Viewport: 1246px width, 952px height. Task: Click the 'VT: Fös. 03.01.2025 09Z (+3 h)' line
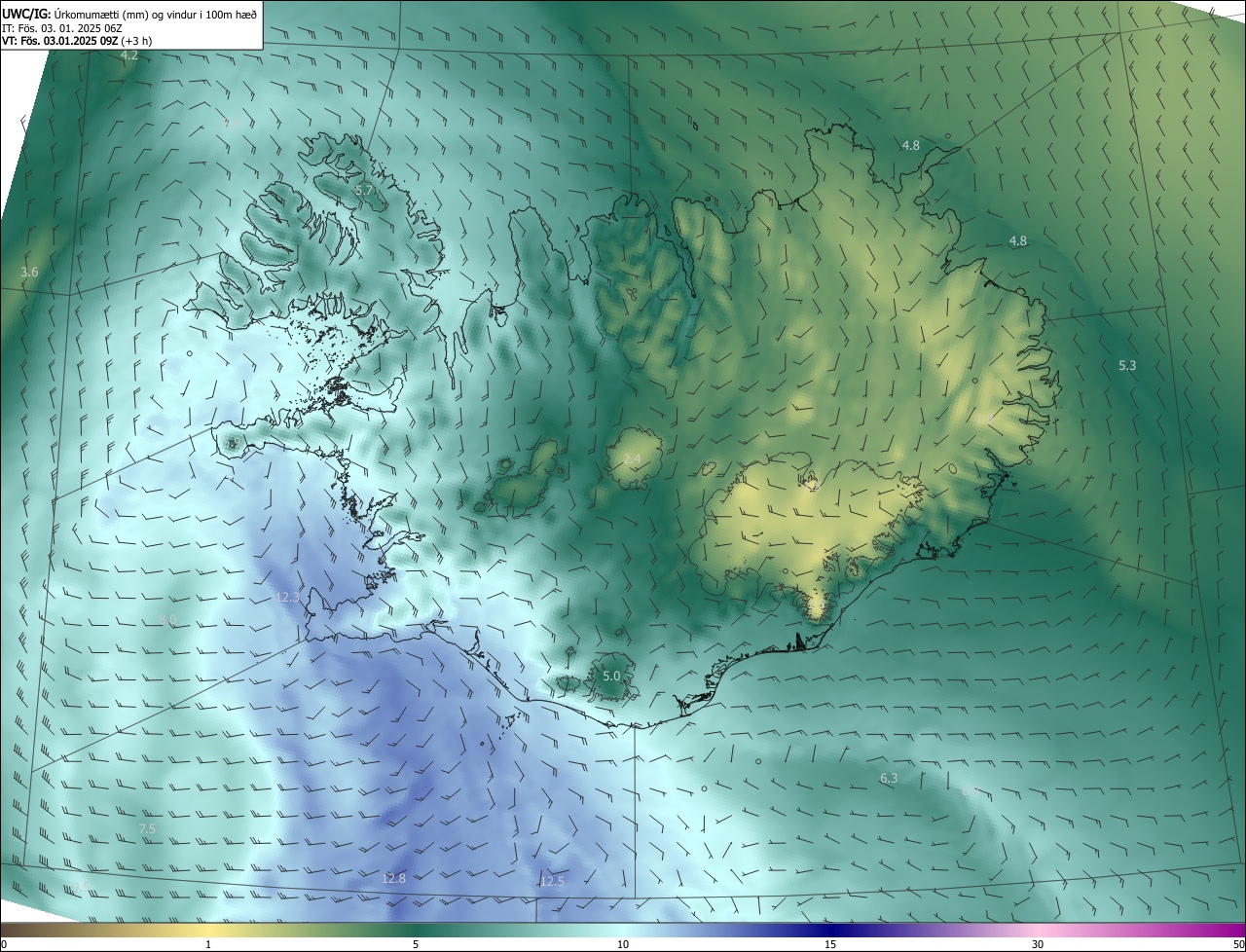(77, 41)
